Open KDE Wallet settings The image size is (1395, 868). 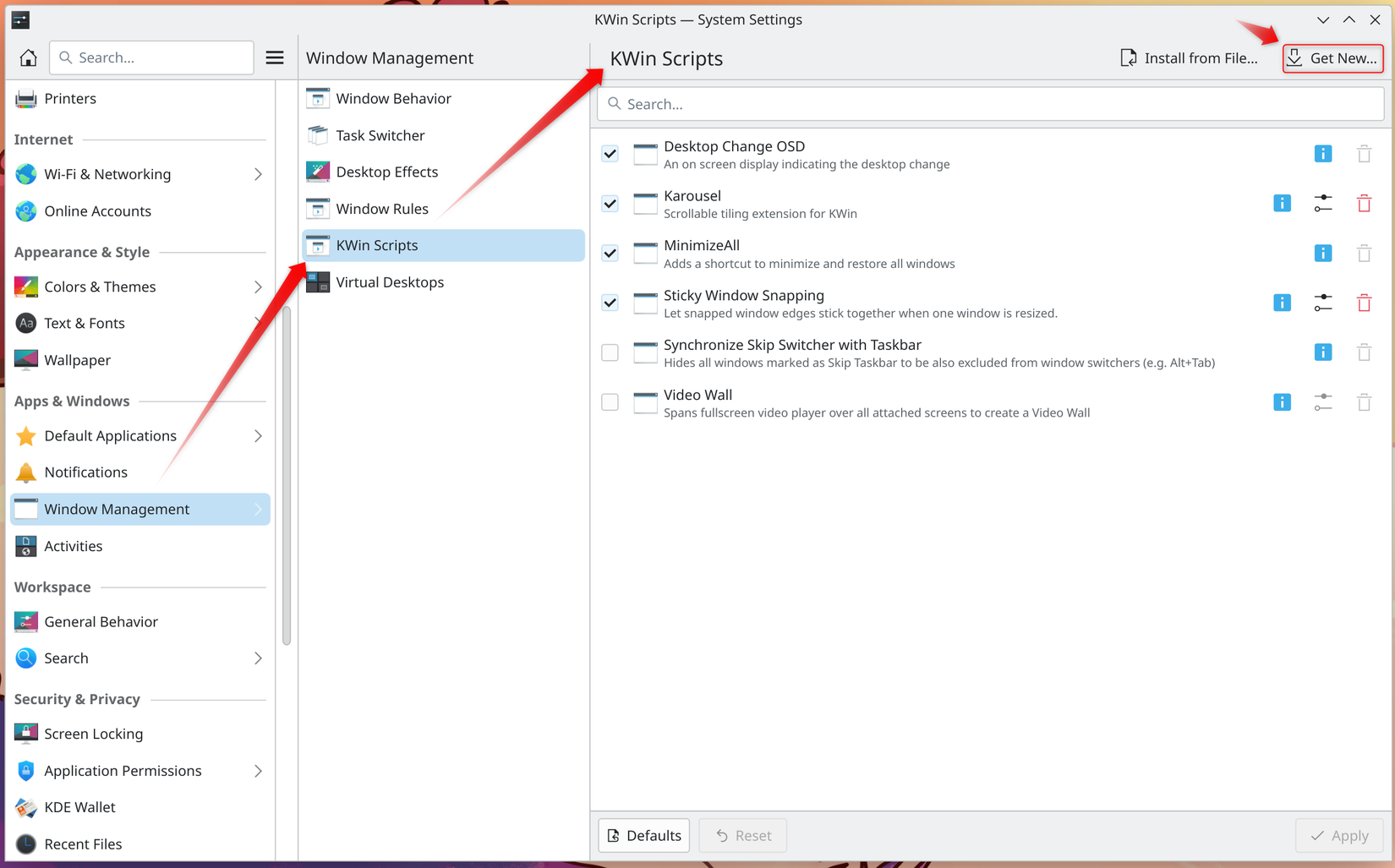coord(79,807)
